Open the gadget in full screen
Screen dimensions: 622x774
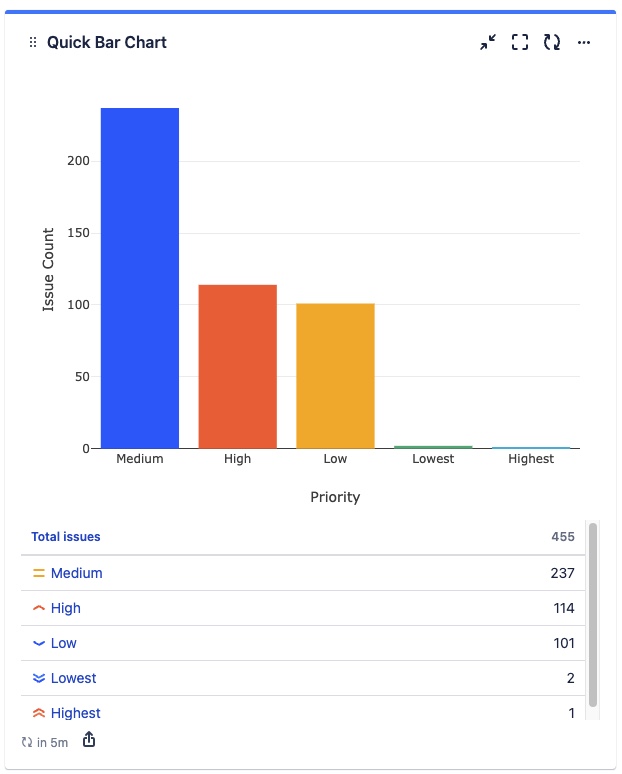(520, 43)
